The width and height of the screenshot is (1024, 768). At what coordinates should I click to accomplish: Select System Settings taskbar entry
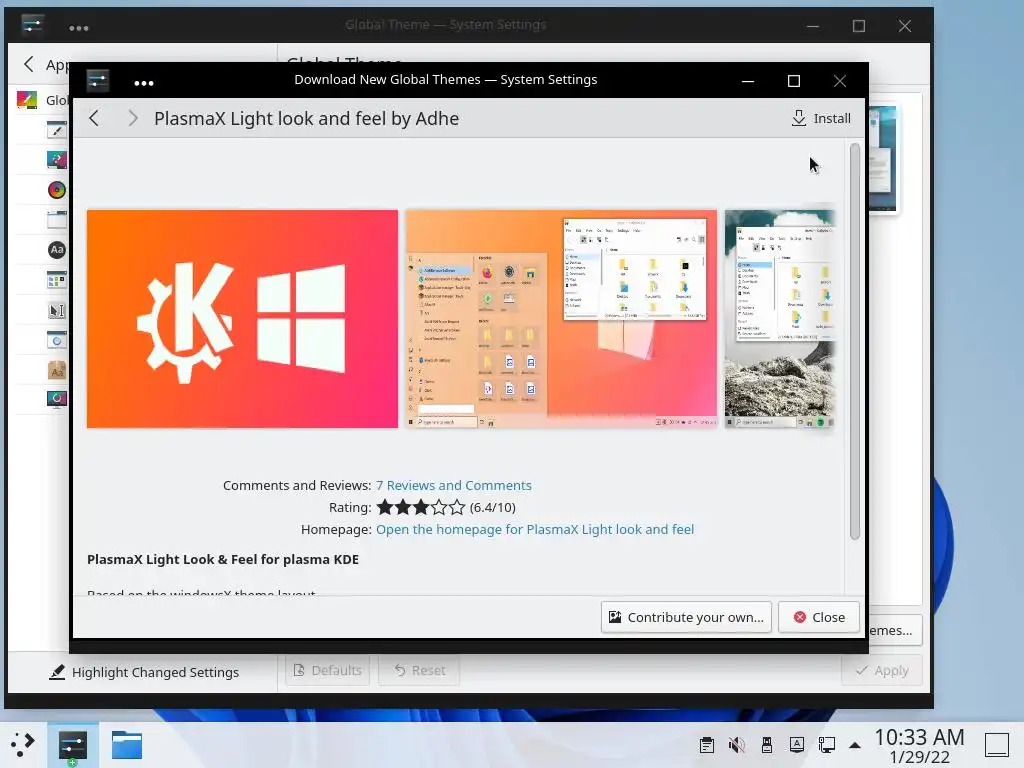[x=72, y=745]
